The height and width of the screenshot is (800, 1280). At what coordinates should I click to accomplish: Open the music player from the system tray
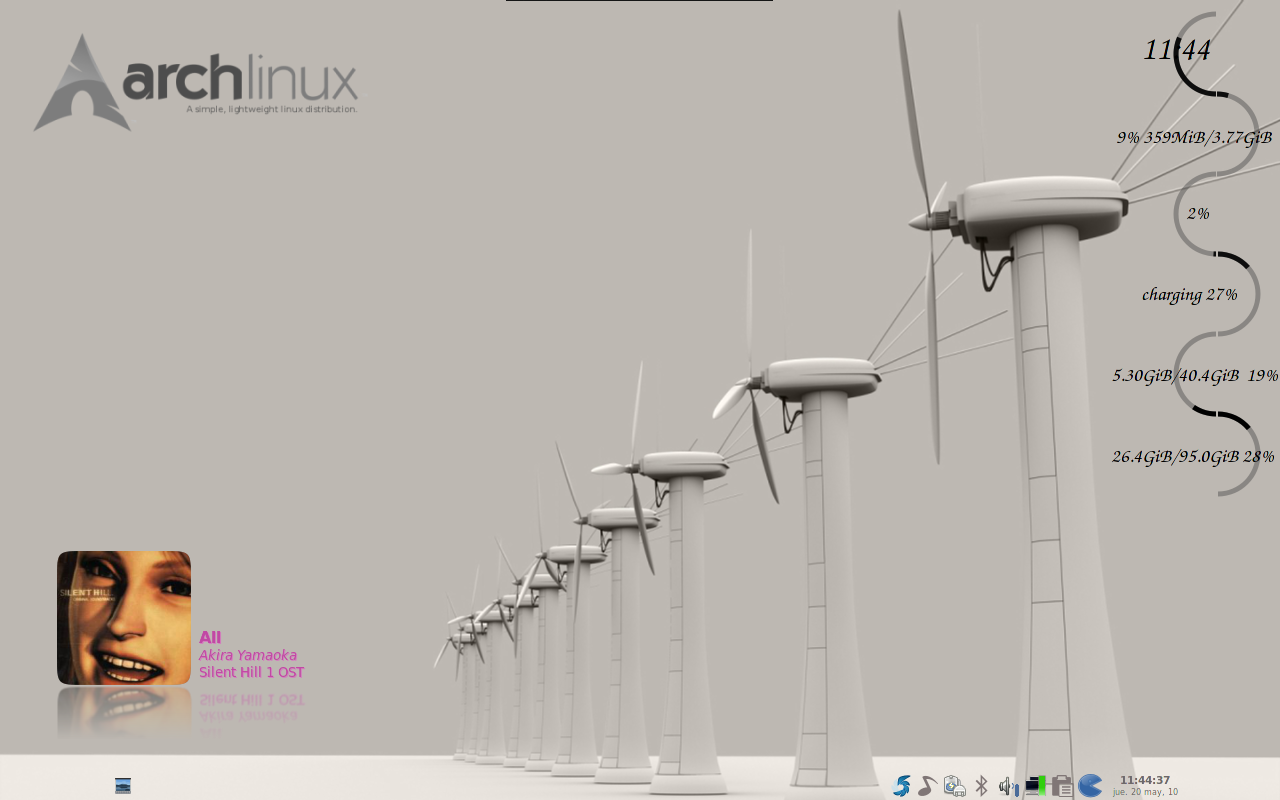pos(927,785)
